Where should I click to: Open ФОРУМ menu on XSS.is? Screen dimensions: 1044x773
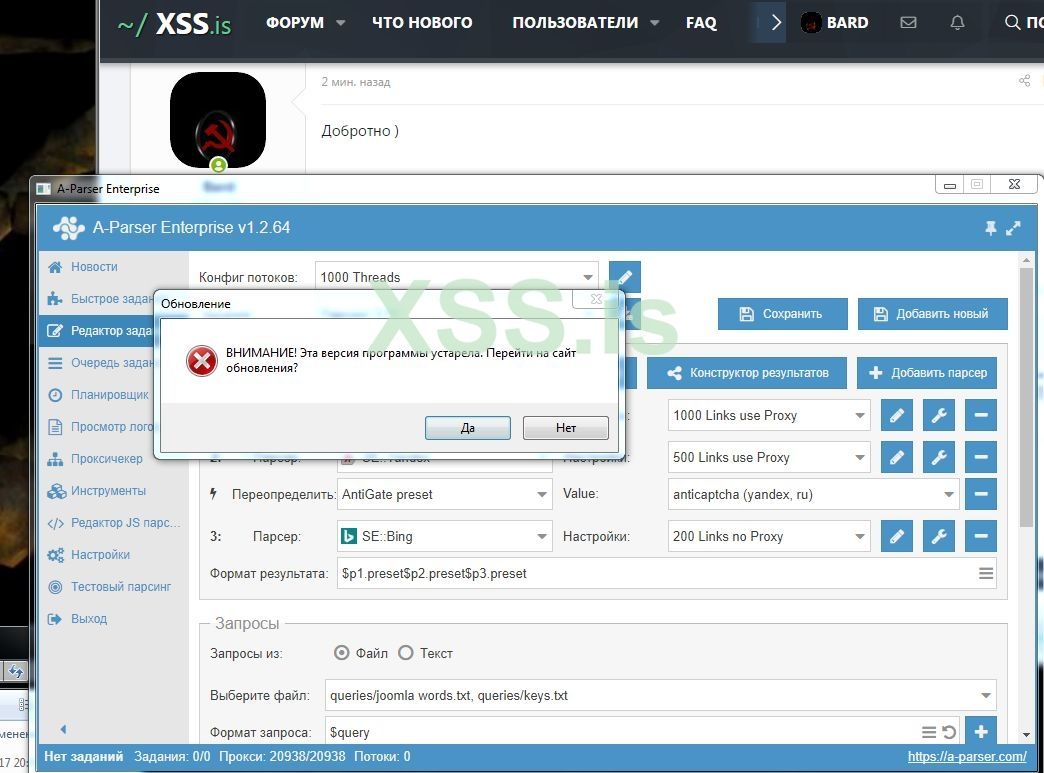[x=305, y=23]
